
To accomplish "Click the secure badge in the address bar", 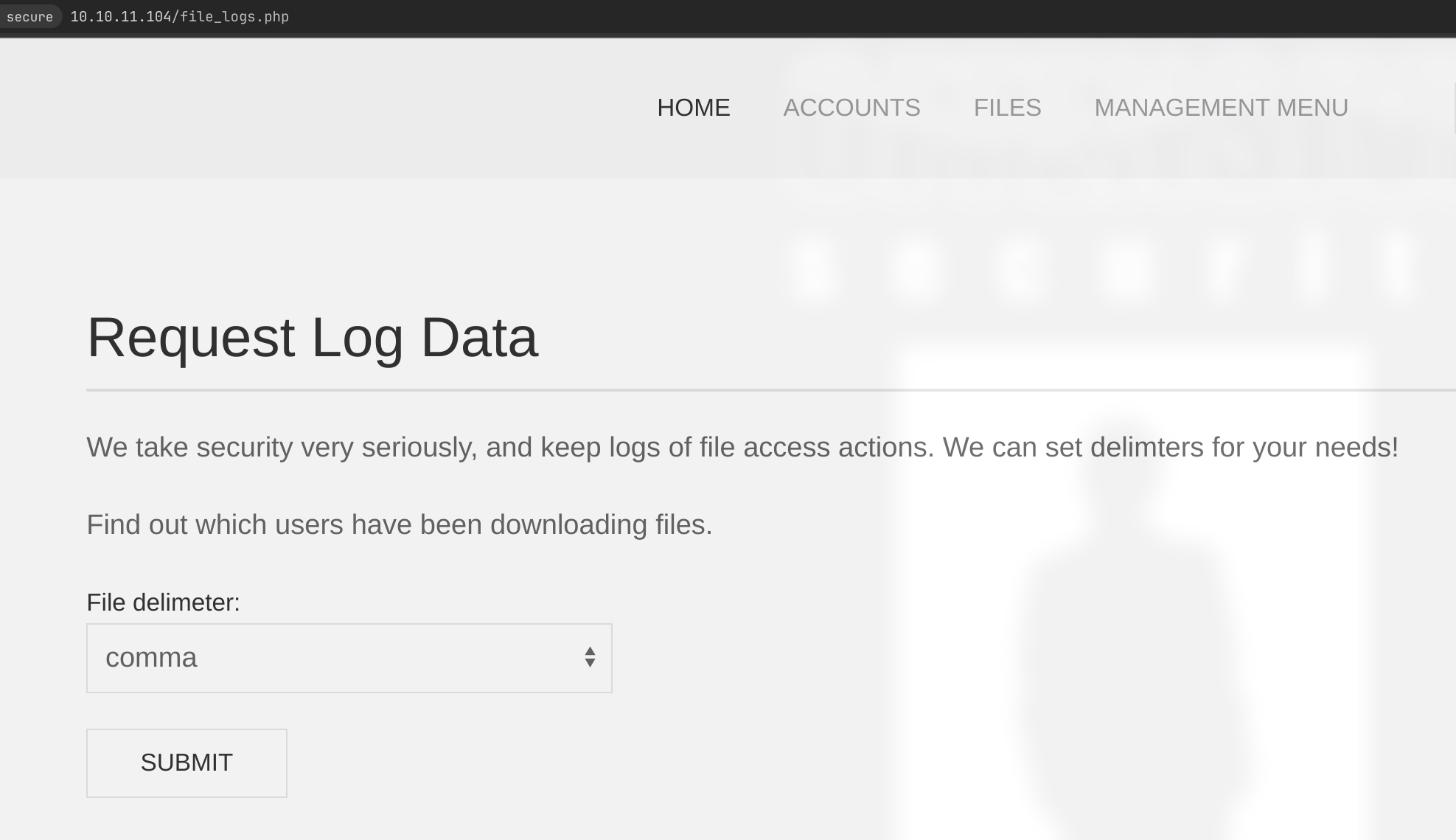I will [29, 17].
